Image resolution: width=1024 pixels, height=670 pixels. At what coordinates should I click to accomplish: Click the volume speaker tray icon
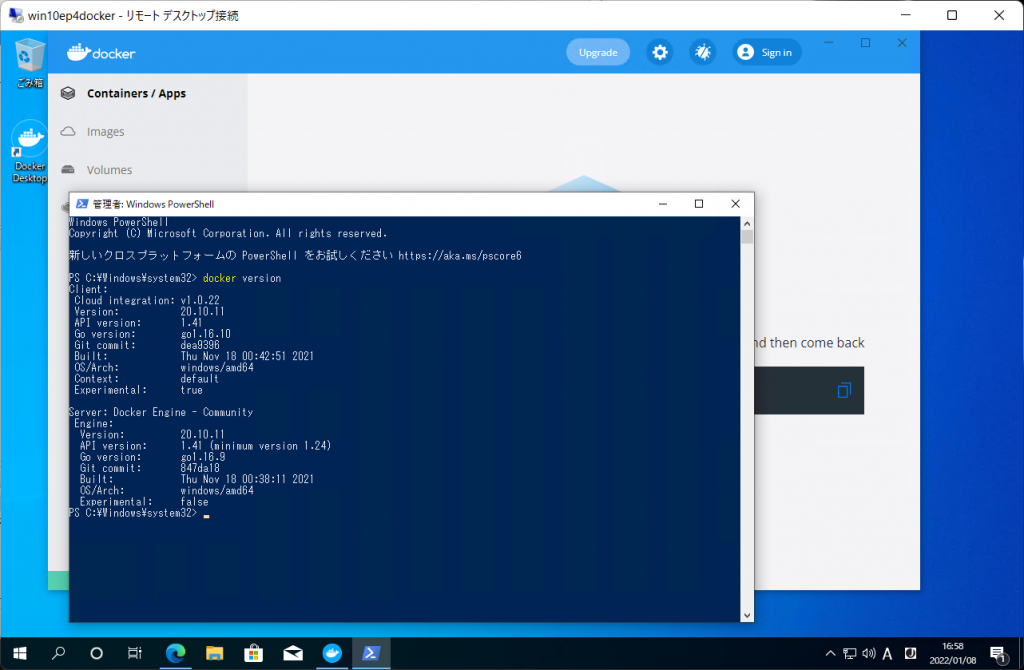click(x=869, y=653)
